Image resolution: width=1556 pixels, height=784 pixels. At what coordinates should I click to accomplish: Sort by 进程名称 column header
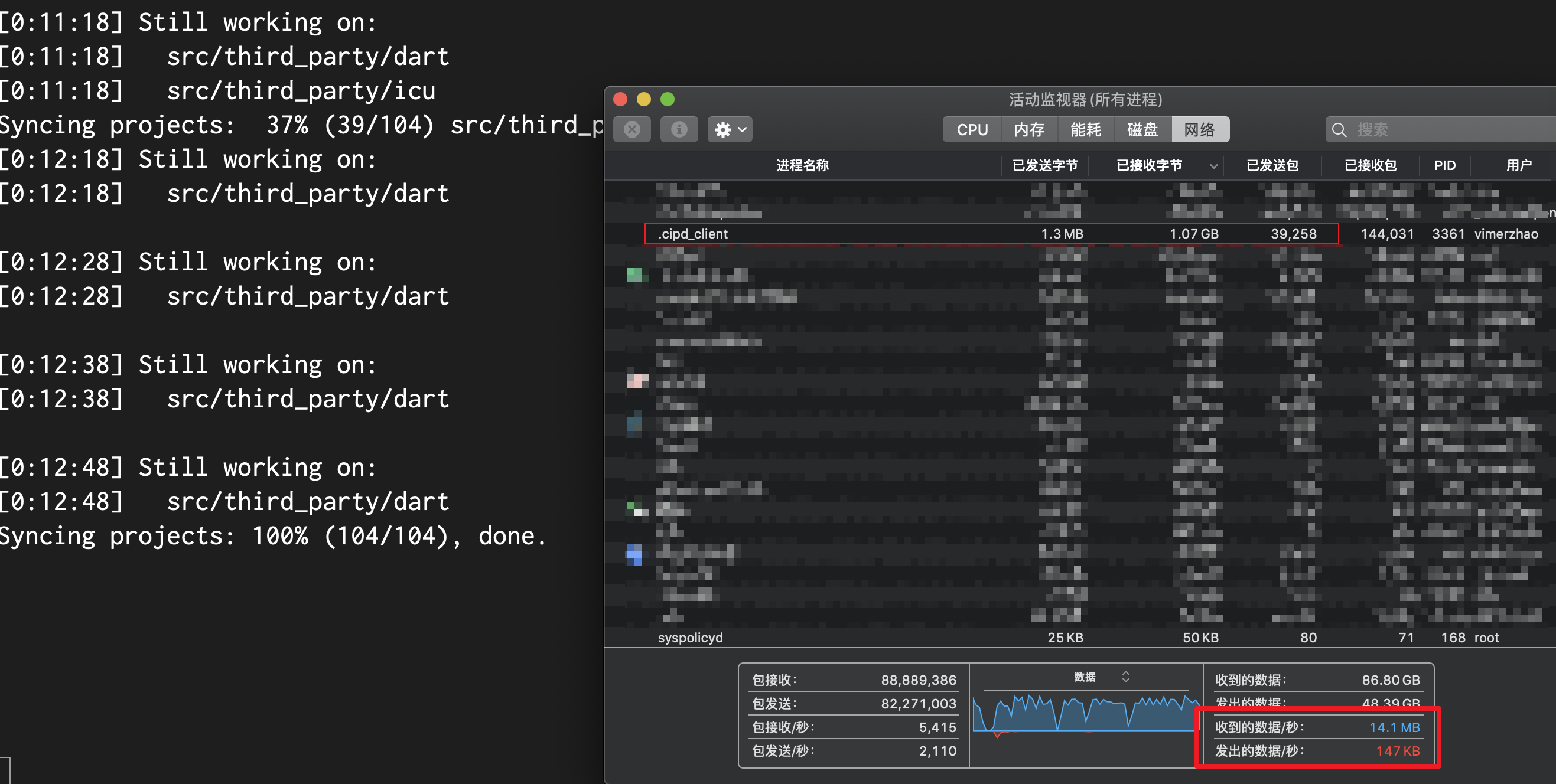coord(802,165)
